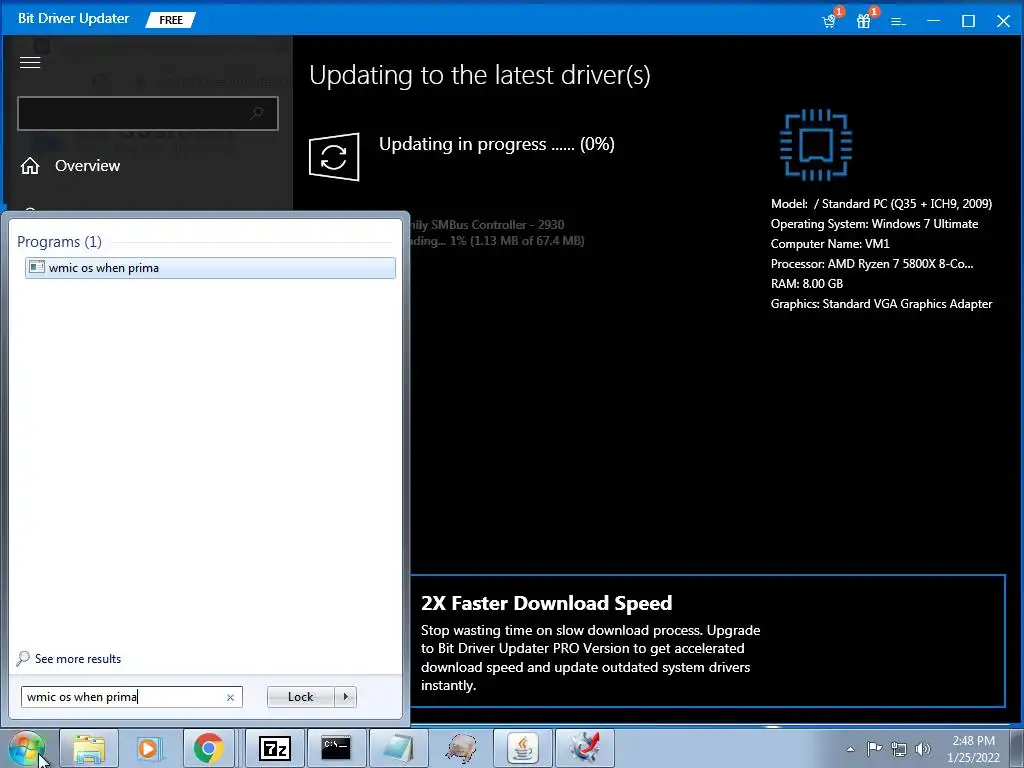Select the 'wmic os when prima' program result

coord(210,268)
